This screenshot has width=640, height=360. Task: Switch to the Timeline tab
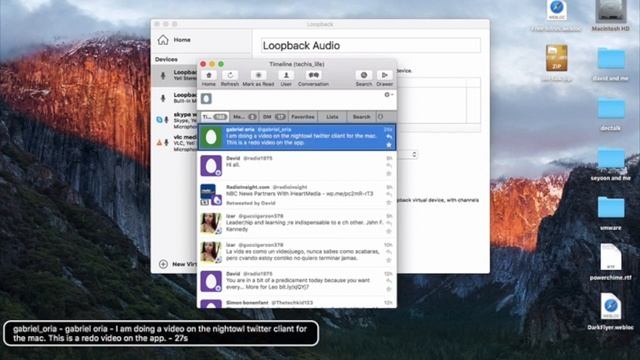214,117
